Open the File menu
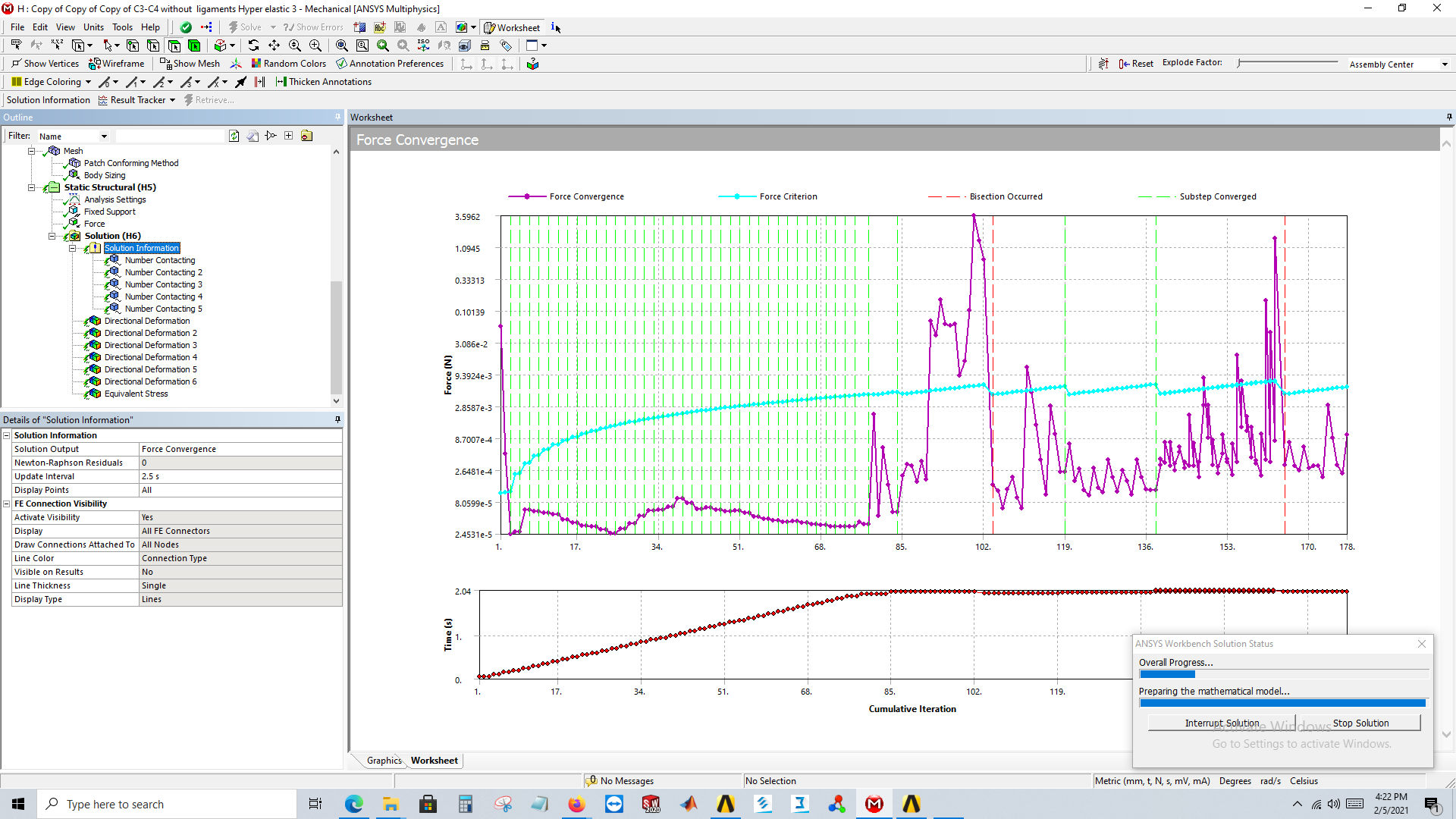The image size is (1456, 819). (x=17, y=27)
